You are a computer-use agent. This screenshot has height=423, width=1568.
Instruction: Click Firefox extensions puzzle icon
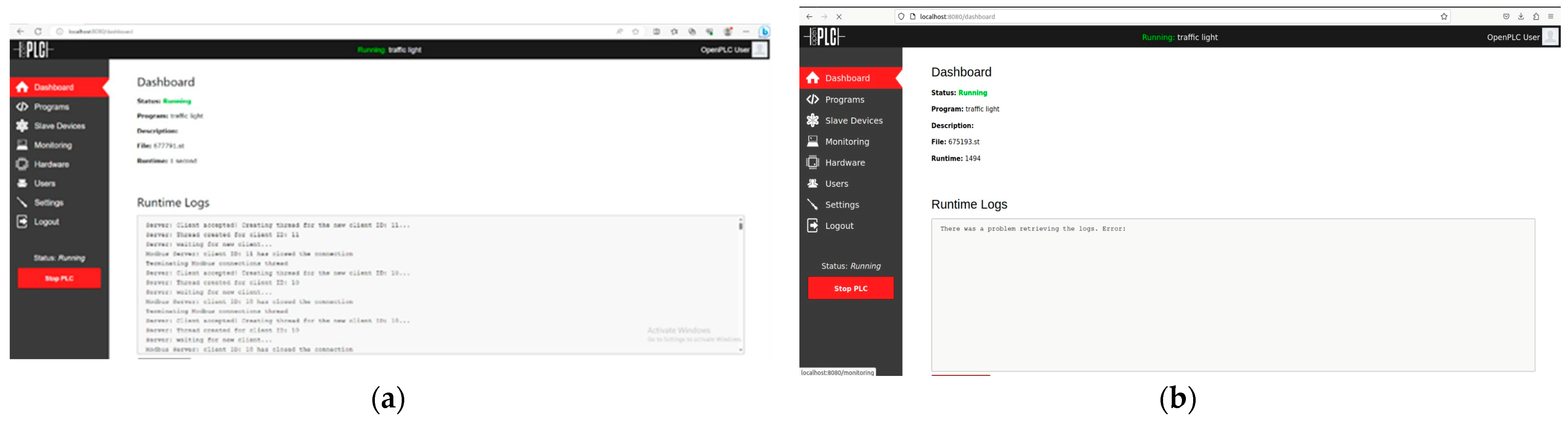point(1536,17)
